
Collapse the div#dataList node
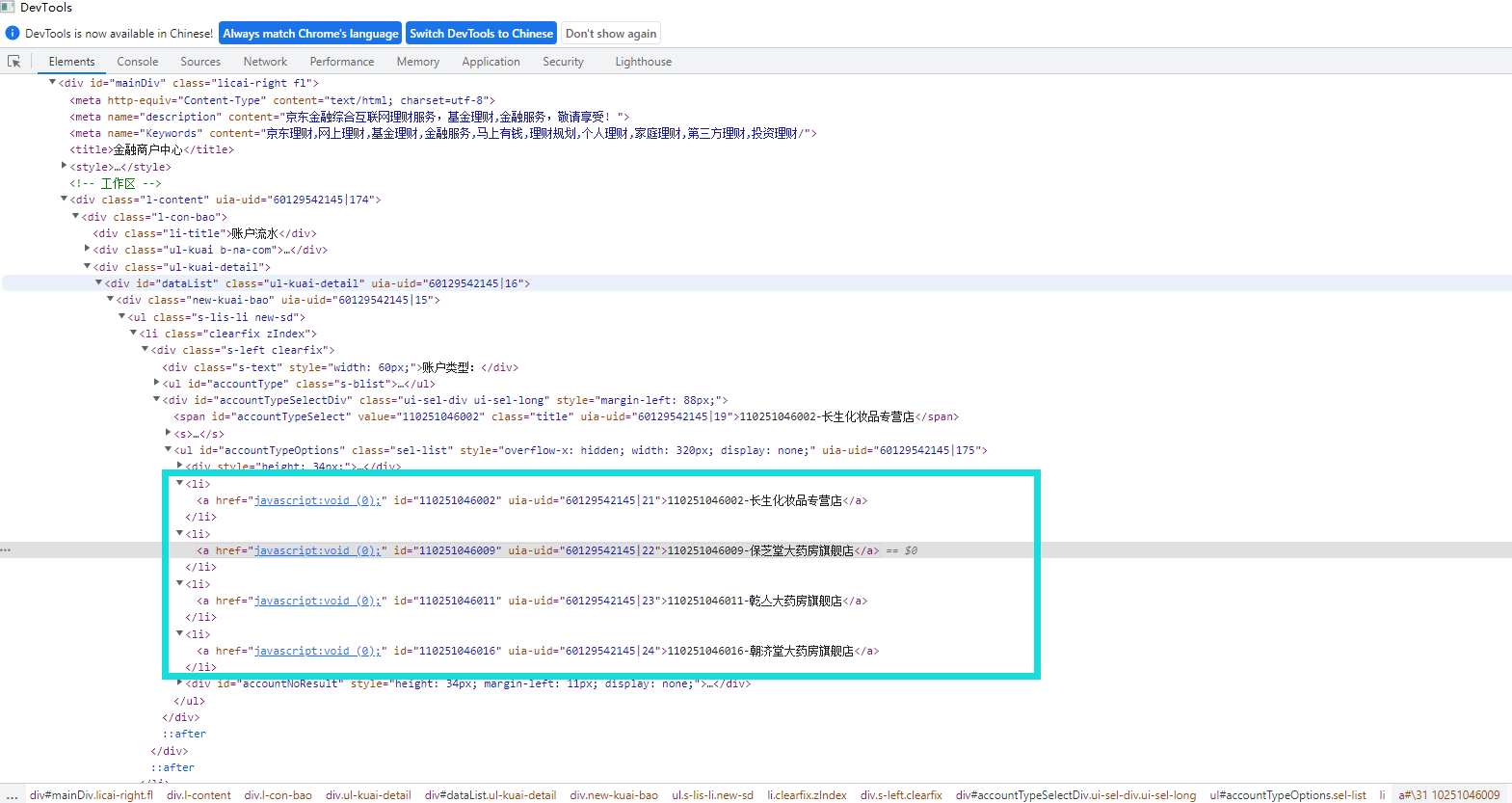click(x=98, y=283)
